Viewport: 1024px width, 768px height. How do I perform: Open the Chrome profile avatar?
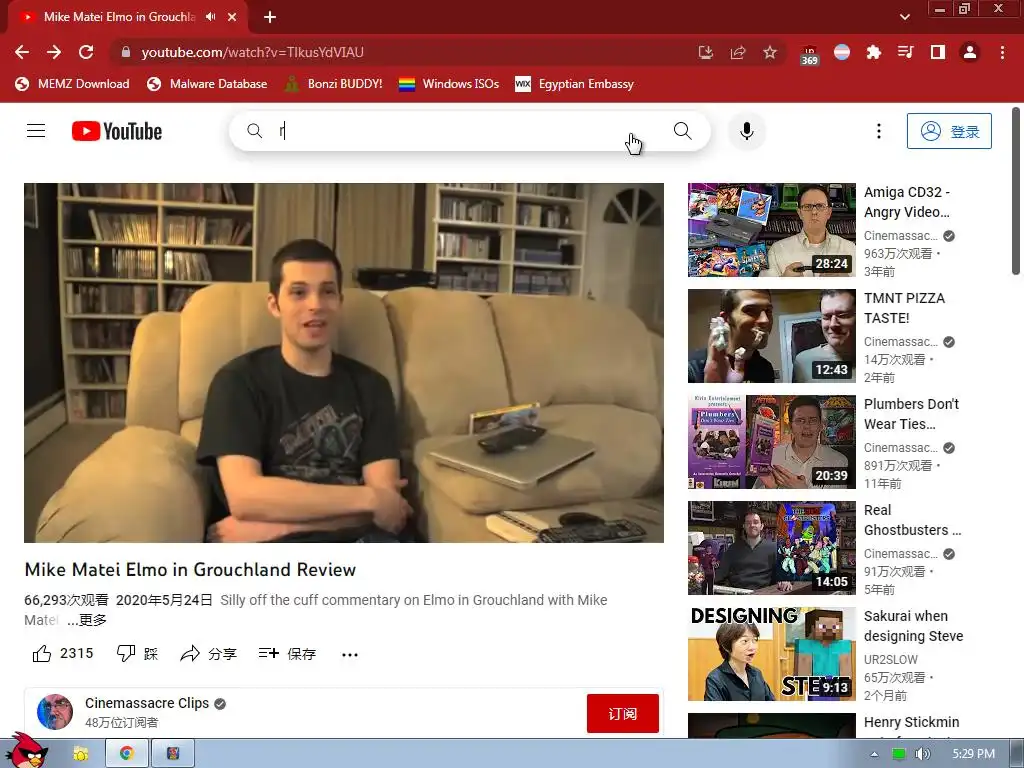click(970, 52)
